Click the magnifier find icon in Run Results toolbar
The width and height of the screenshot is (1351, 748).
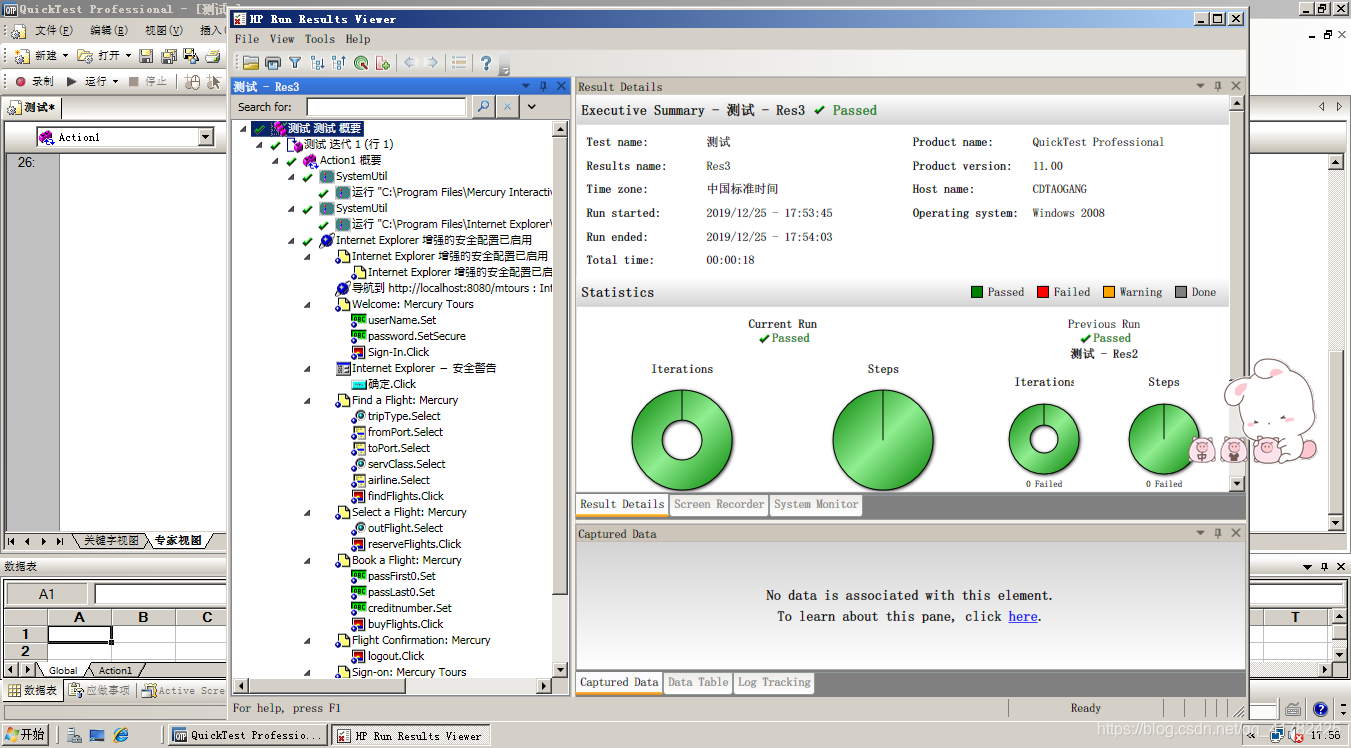[x=361, y=63]
